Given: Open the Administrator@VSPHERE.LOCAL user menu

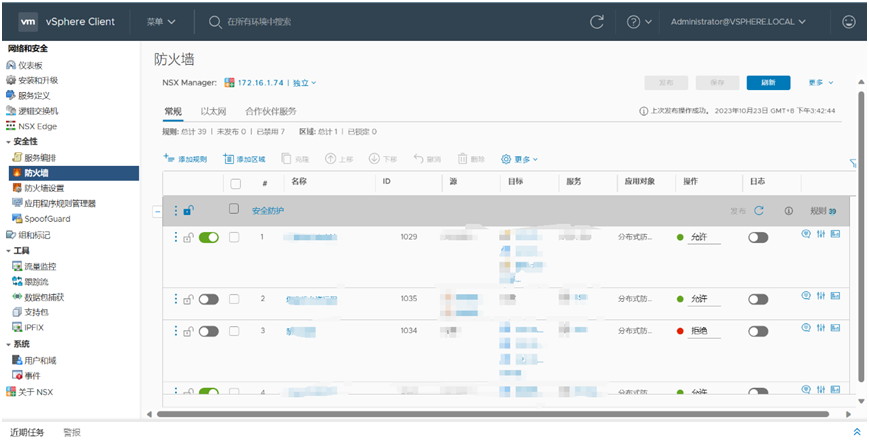Looking at the screenshot, I should click(x=738, y=22).
